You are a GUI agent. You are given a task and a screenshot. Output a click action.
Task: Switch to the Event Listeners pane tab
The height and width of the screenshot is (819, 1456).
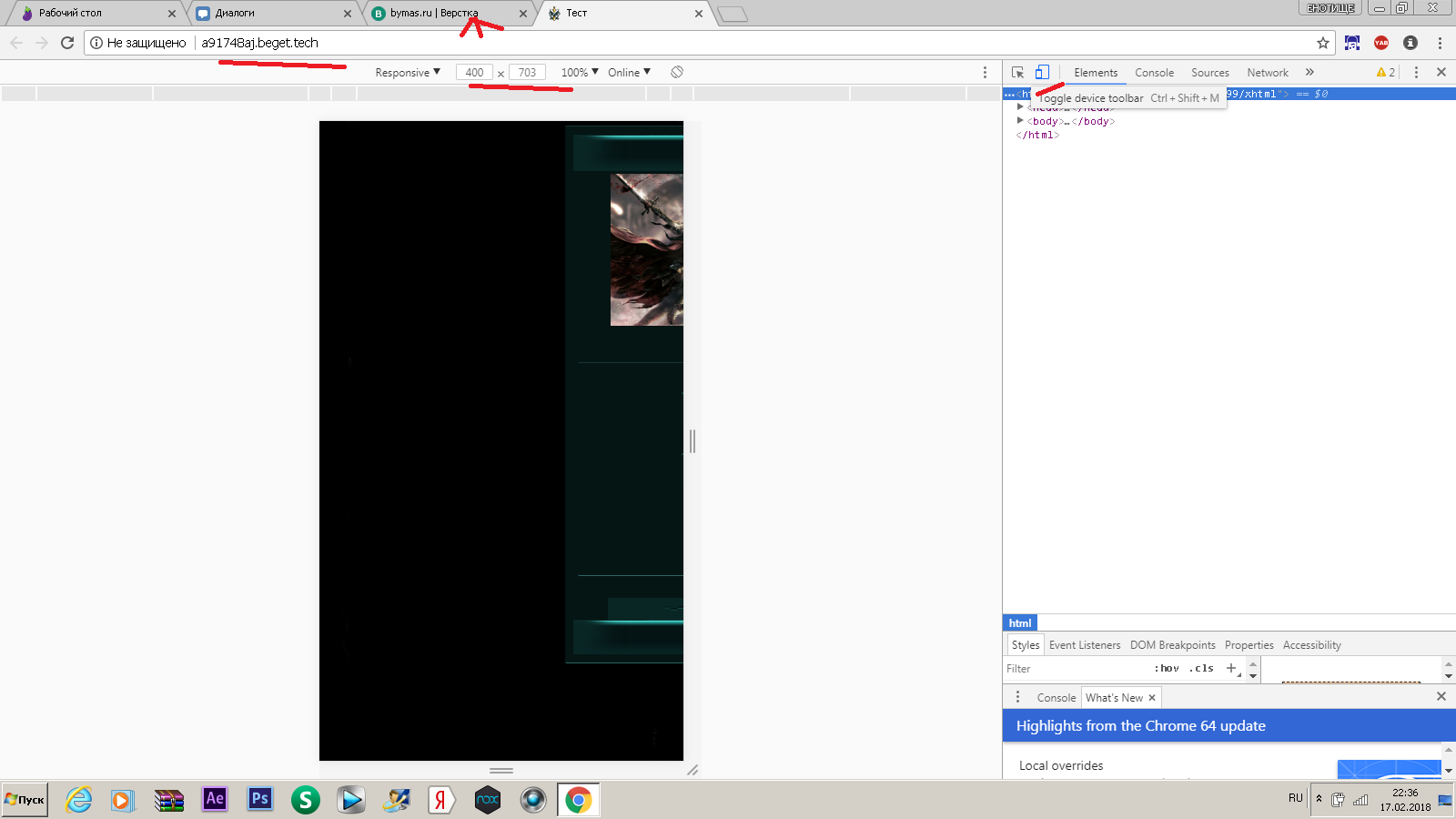(1084, 644)
